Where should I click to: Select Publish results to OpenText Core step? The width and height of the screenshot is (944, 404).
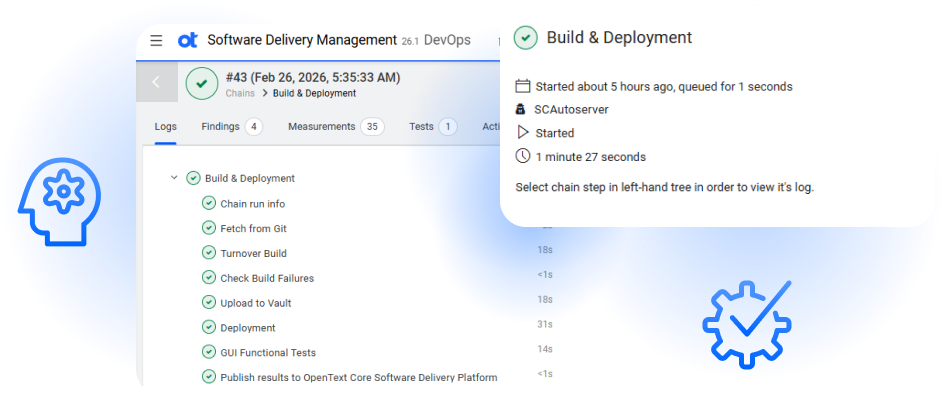(x=359, y=378)
